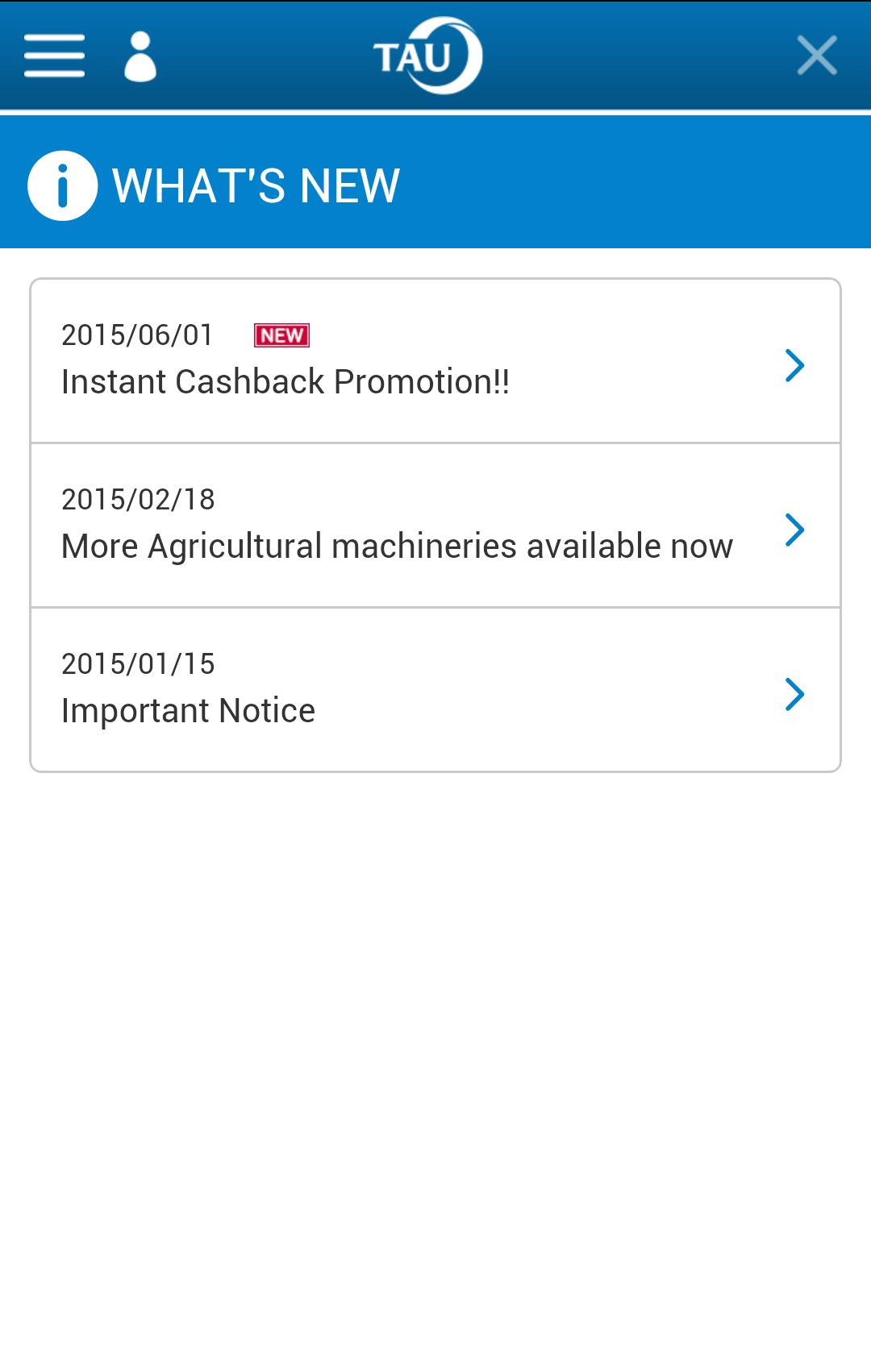Click the word machineries in second item
This screenshot has width=871, height=1372.
(x=424, y=547)
